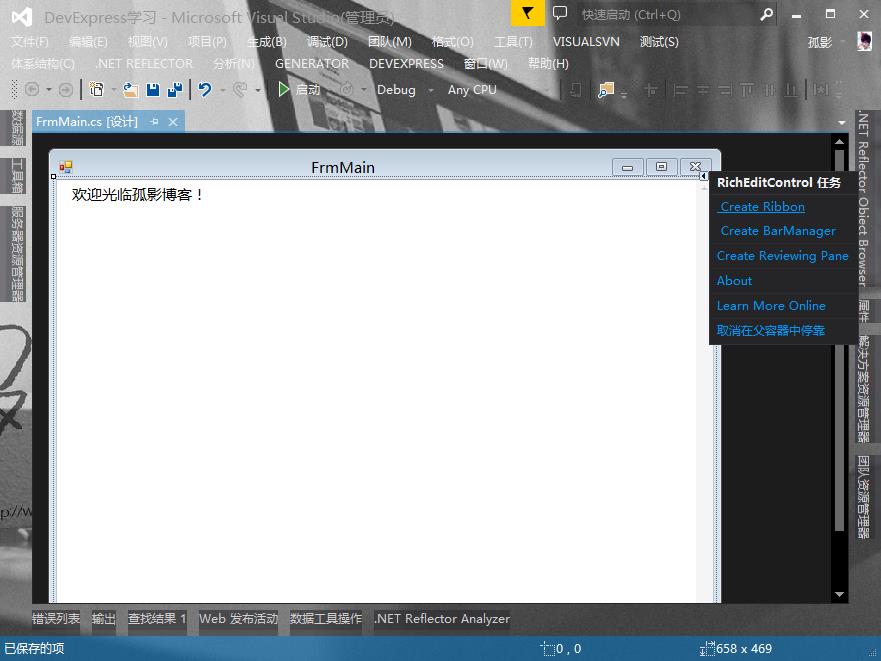Click the align lefts icon
This screenshot has width=881, height=661.
coord(680,90)
